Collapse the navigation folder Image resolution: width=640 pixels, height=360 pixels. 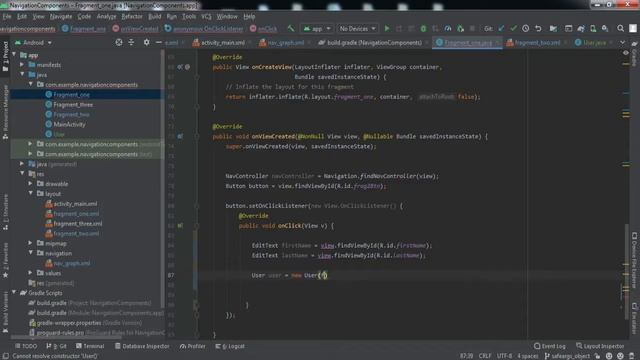30,253
